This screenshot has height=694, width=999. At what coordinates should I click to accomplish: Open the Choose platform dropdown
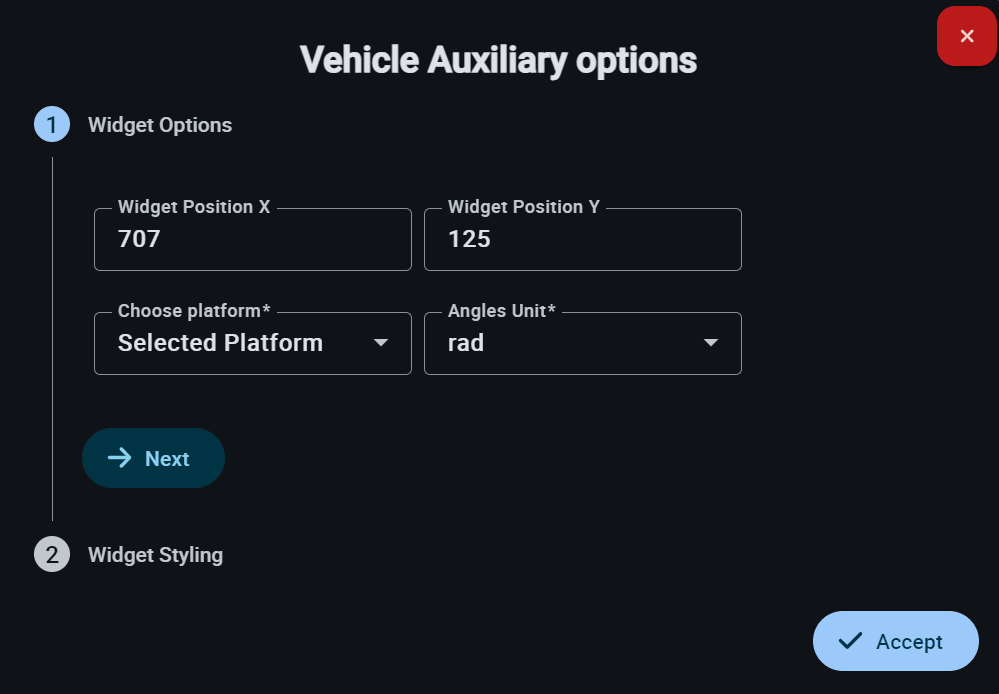pyautogui.click(x=252, y=343)
